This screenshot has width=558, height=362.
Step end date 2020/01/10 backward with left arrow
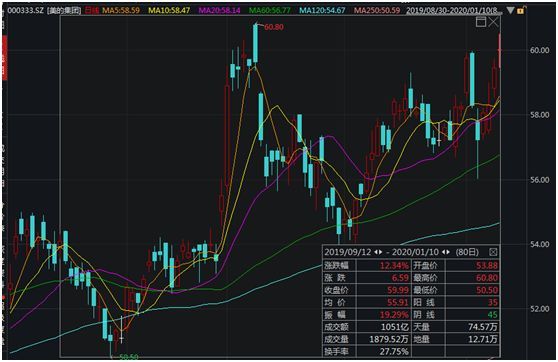click(x=443, y=252)
